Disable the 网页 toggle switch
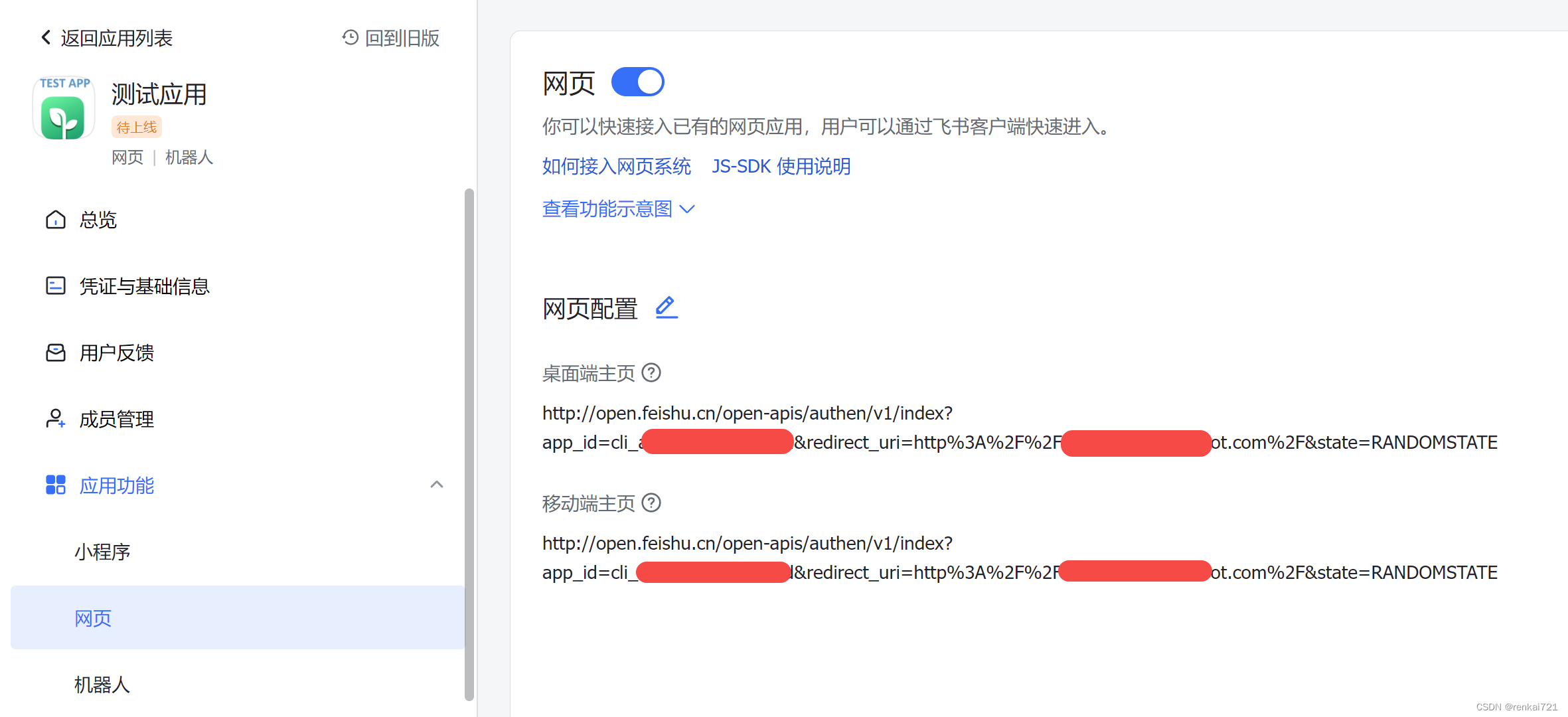The width and height of the screenshot is (1568, 717). tap(637, 81)
